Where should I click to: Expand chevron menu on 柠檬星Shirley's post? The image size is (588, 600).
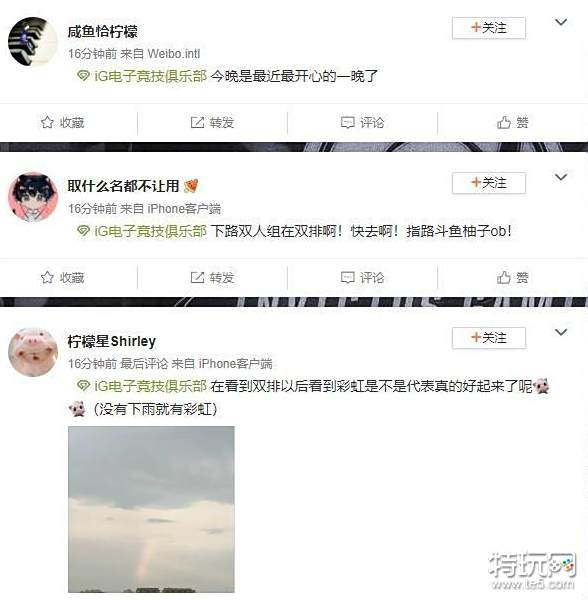point(561,332)
